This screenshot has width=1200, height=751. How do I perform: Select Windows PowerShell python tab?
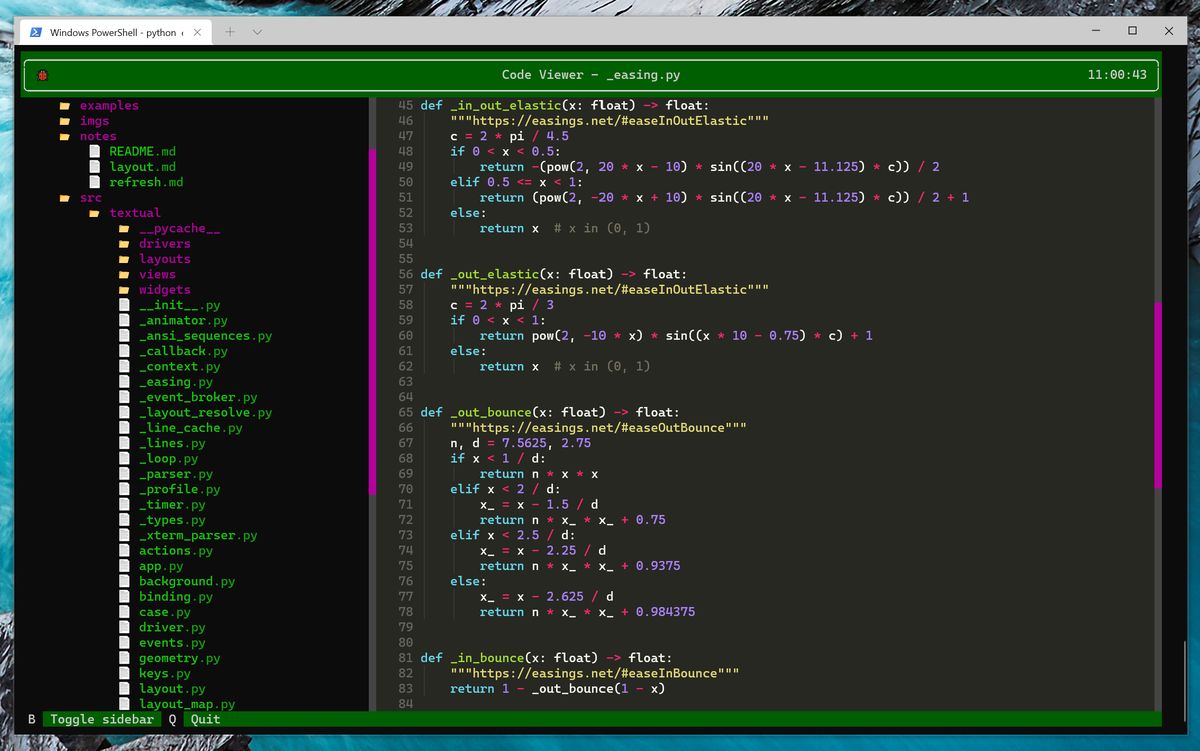tap(116, 32)
